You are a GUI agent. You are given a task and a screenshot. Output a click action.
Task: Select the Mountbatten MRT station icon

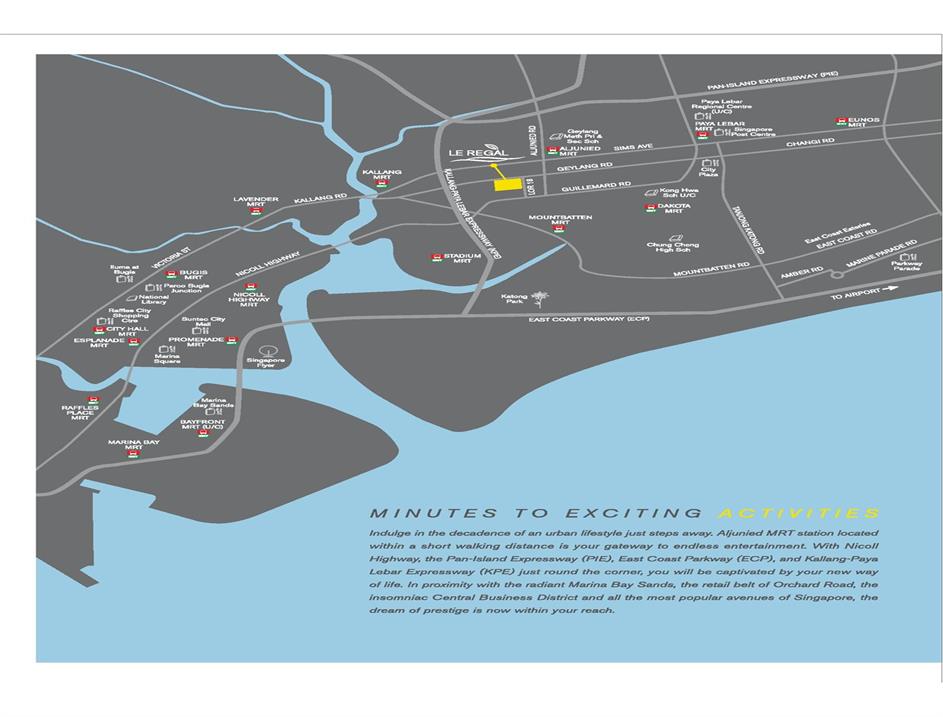click(x=558, y=228)
